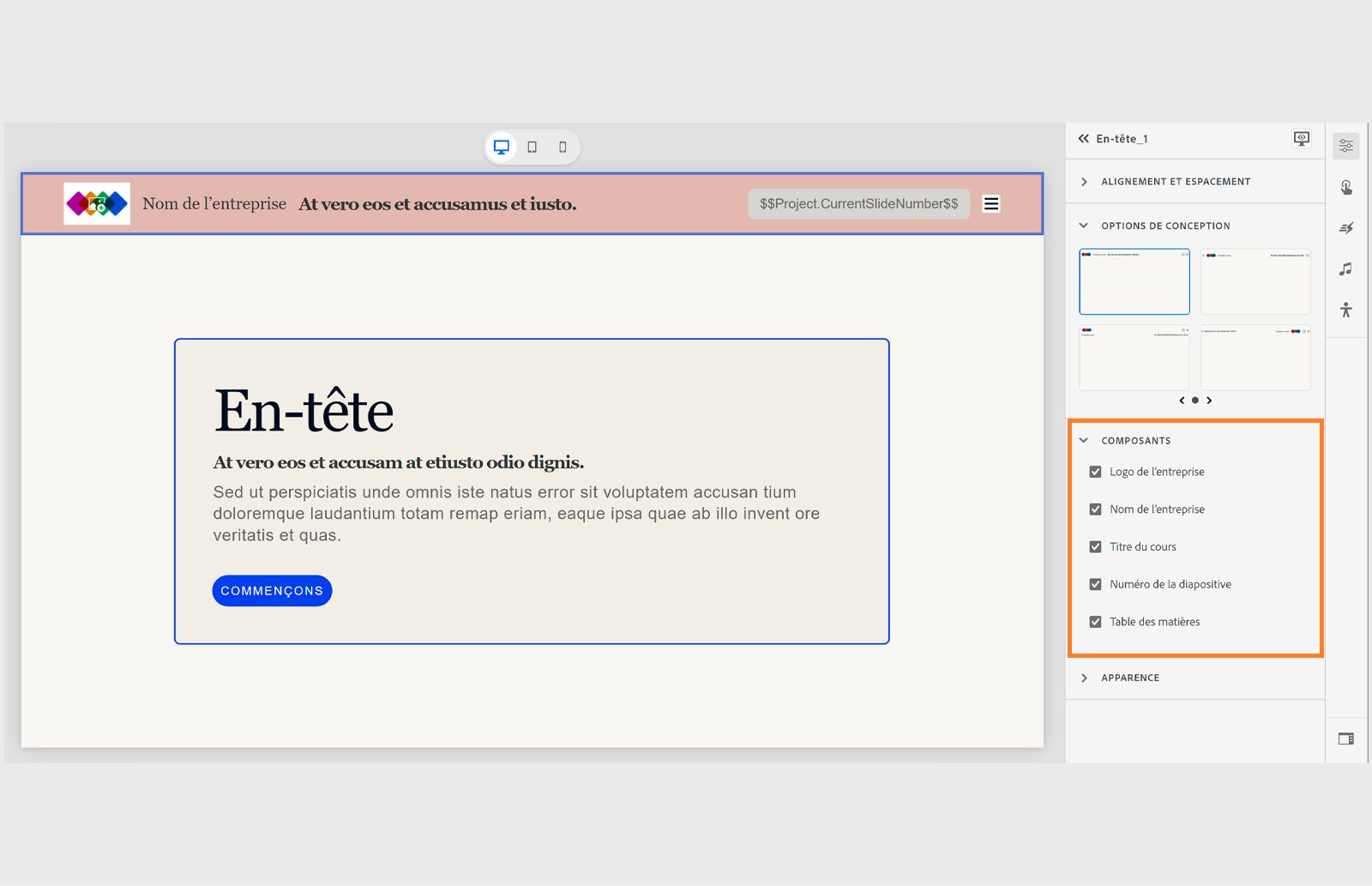The height and width of the screenshot is (886, 1372).
Task: Uncheck the Logo de l'entreprise component
Action: [1095, 471]
